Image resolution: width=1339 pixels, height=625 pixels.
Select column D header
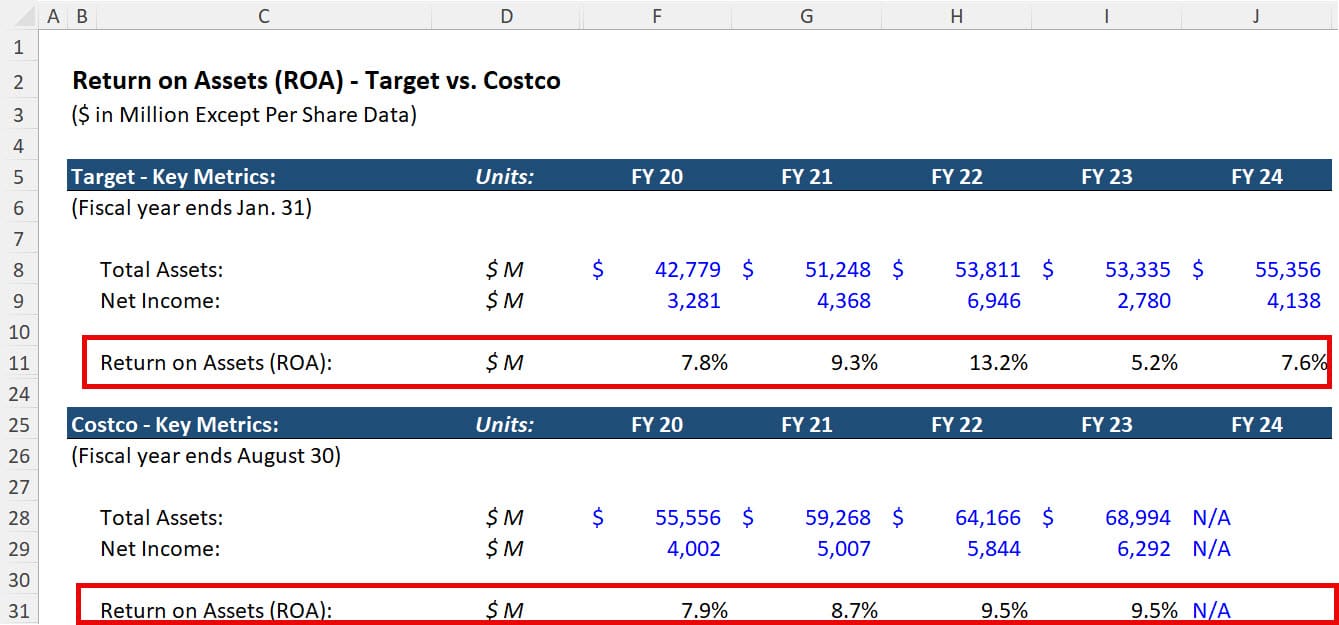point(506,16)
